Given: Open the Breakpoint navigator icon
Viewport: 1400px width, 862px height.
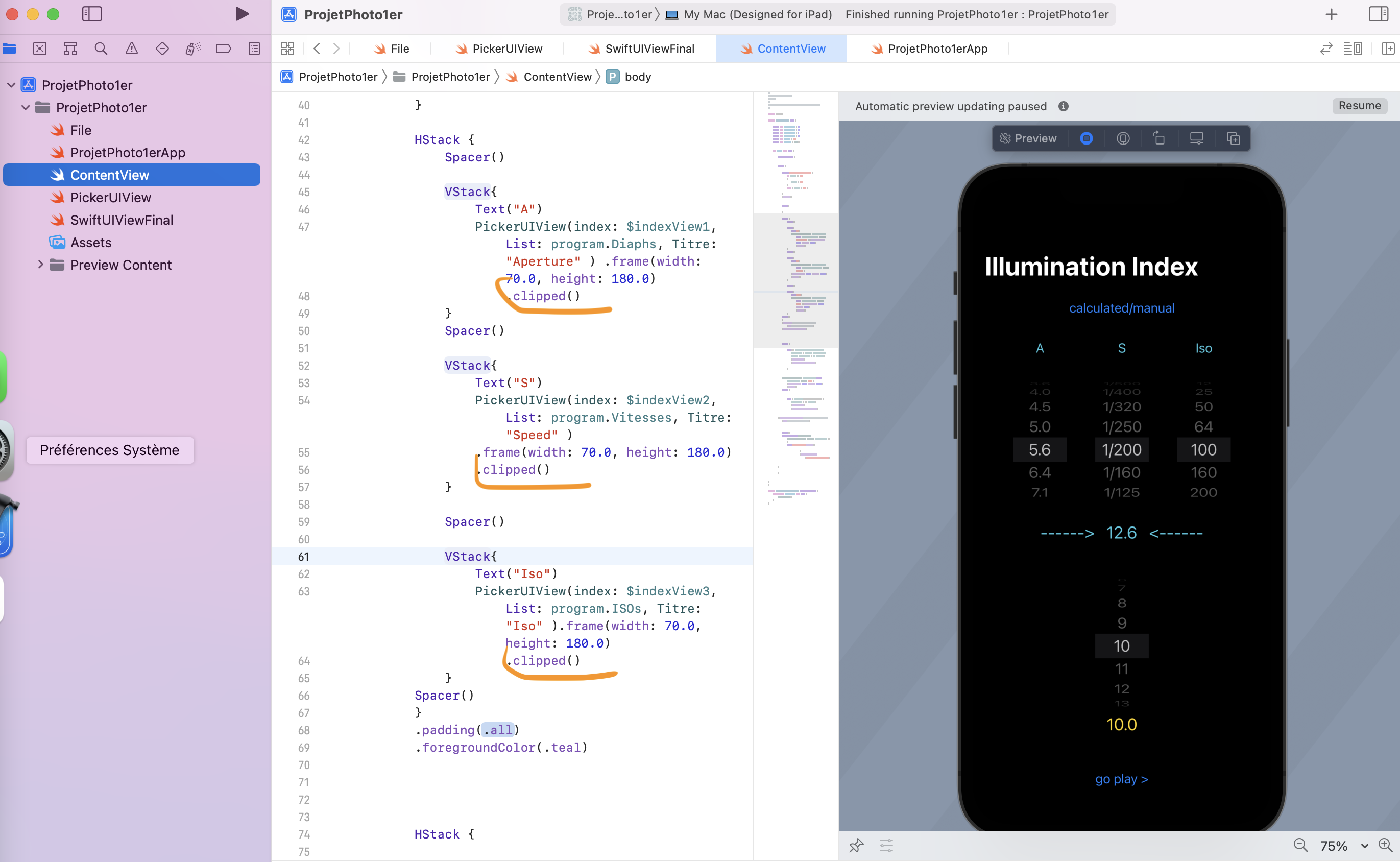Looking at the screenshot, I should click(x=224, y=49).
